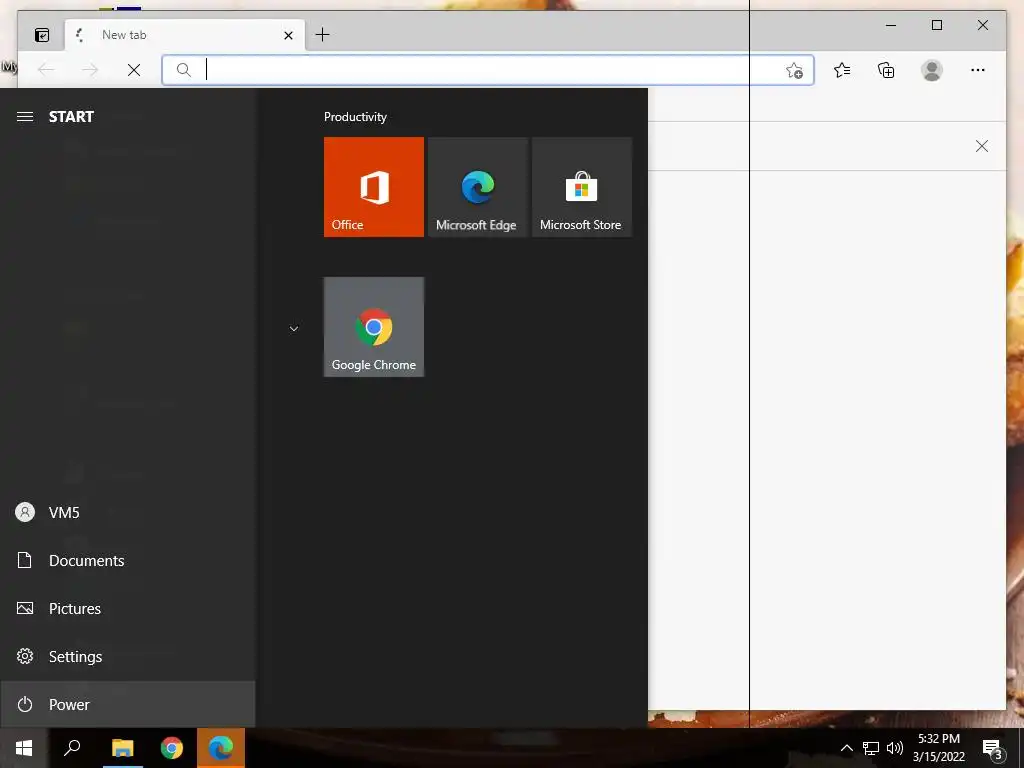The image size is (1024, 768).
Task: Open File Explorer from taskbar
Action: pos(122,748)
